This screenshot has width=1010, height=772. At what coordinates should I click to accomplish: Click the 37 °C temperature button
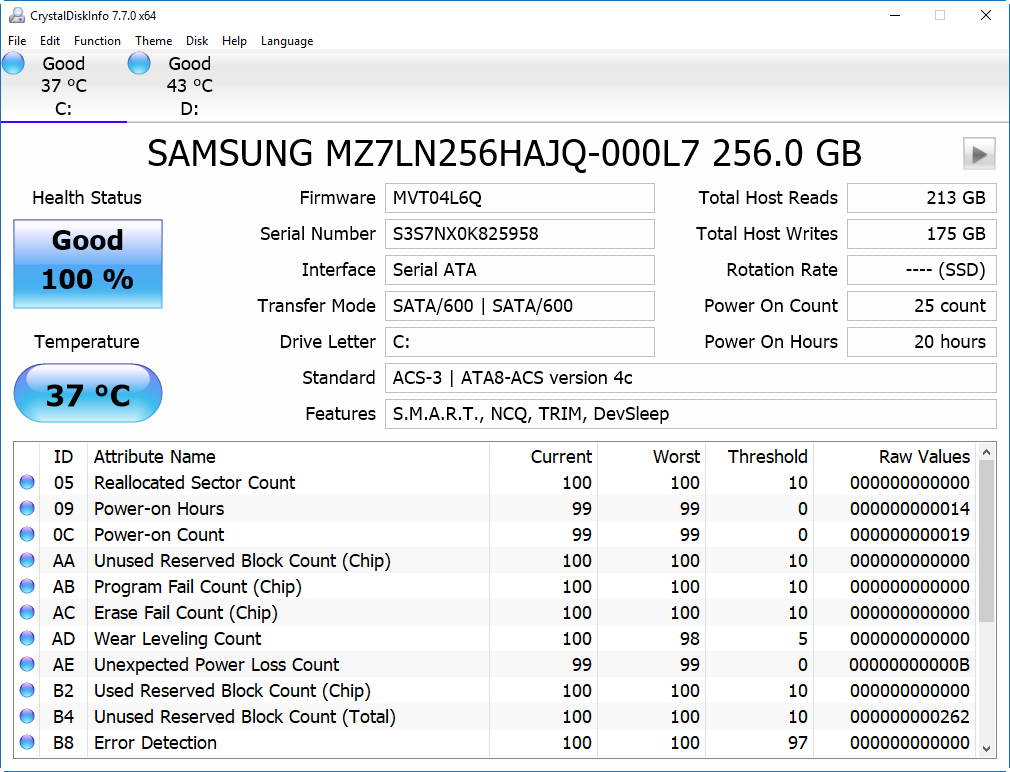coord(88,393)
